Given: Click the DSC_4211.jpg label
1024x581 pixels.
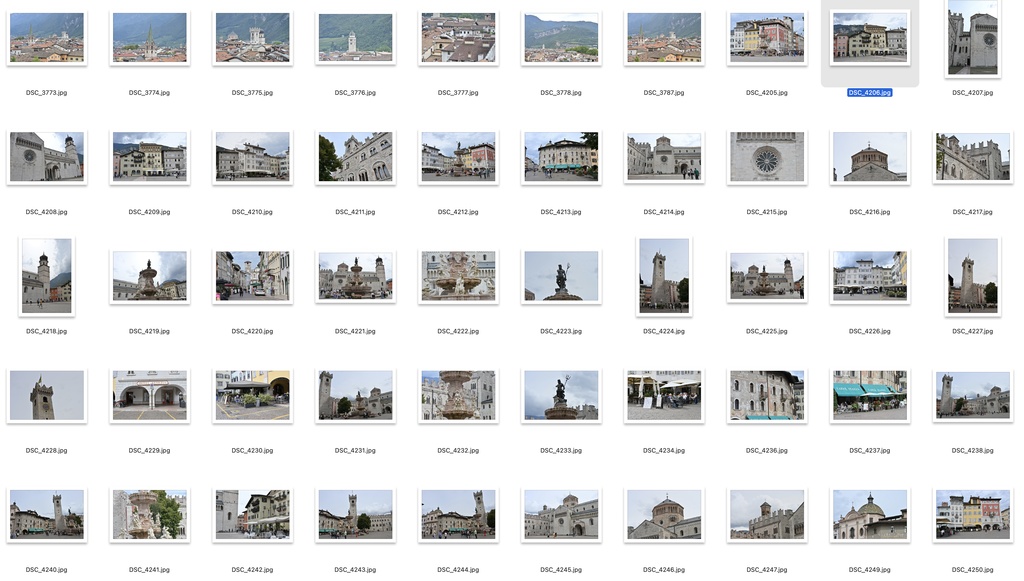Looking at the screenshot, I should 355,212.
